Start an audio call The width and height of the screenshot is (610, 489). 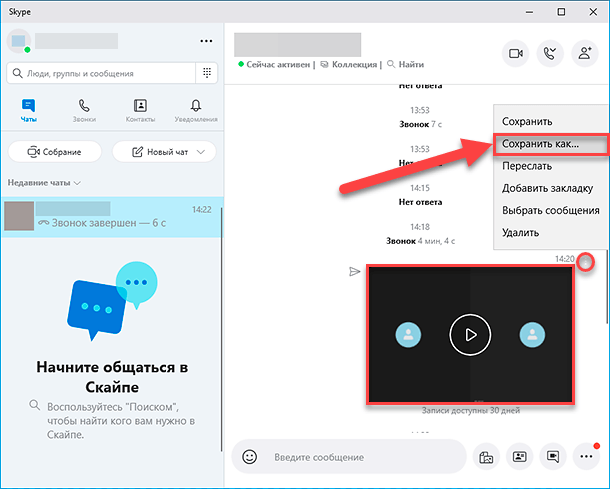550,53
